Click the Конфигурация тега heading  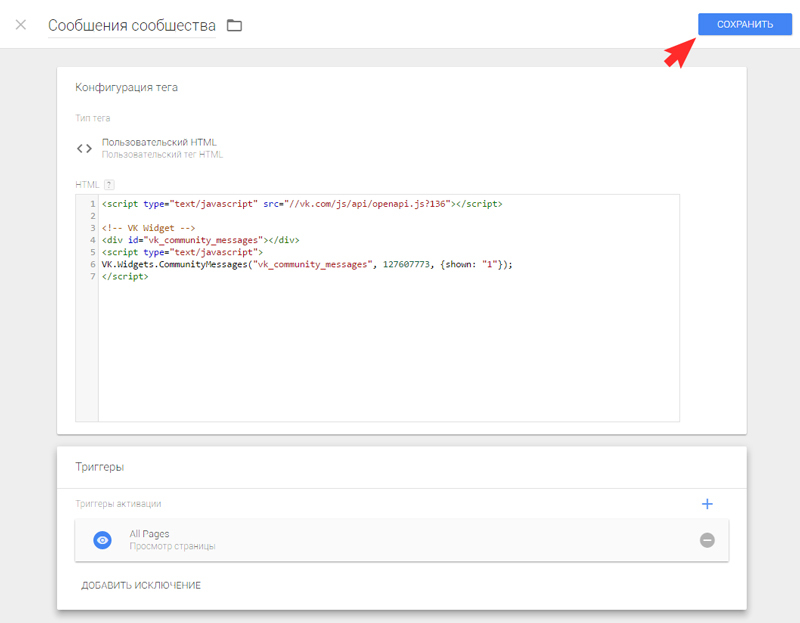click(x=127, y=87)
